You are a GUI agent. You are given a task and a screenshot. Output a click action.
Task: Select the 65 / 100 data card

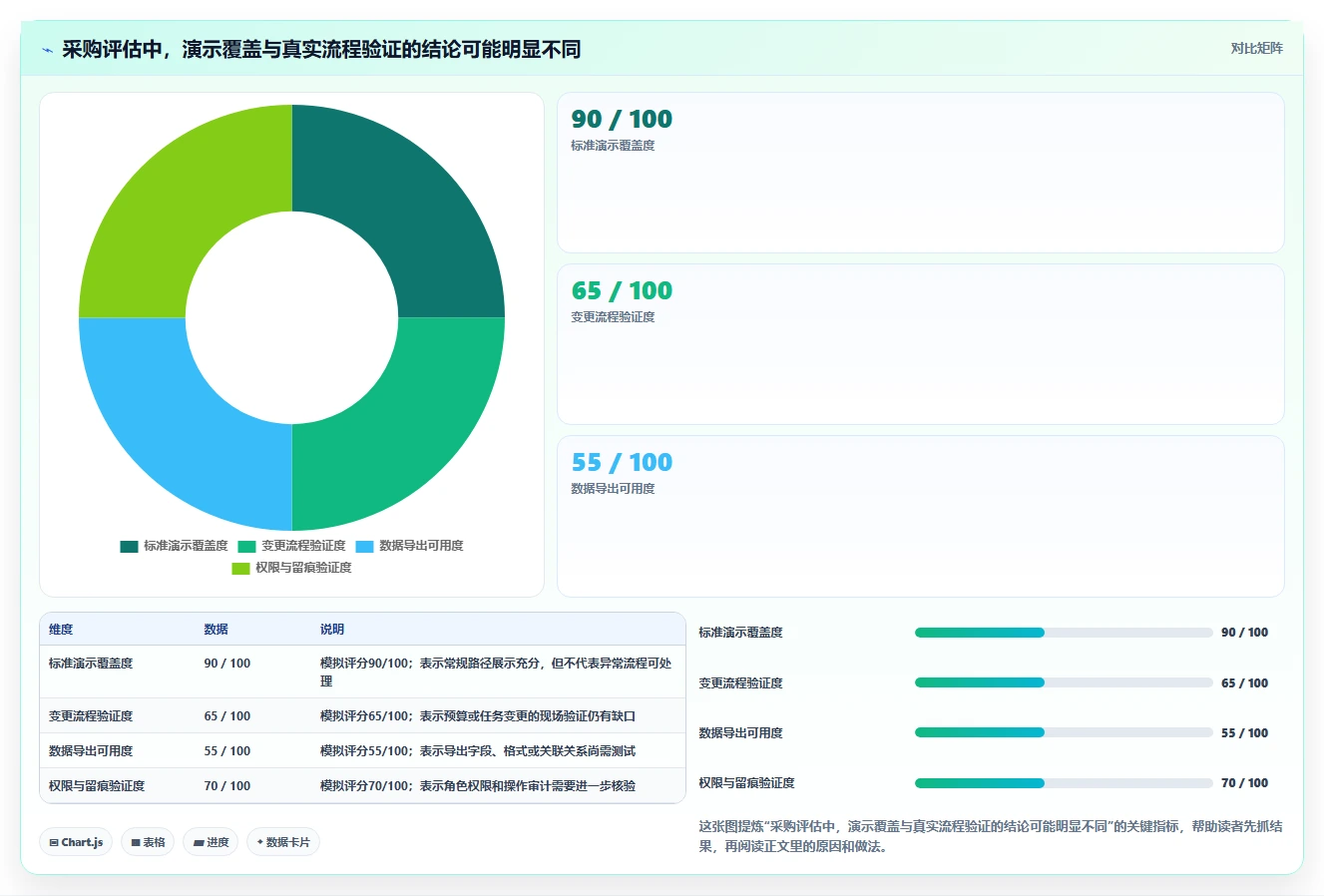(x=920, y=344)
